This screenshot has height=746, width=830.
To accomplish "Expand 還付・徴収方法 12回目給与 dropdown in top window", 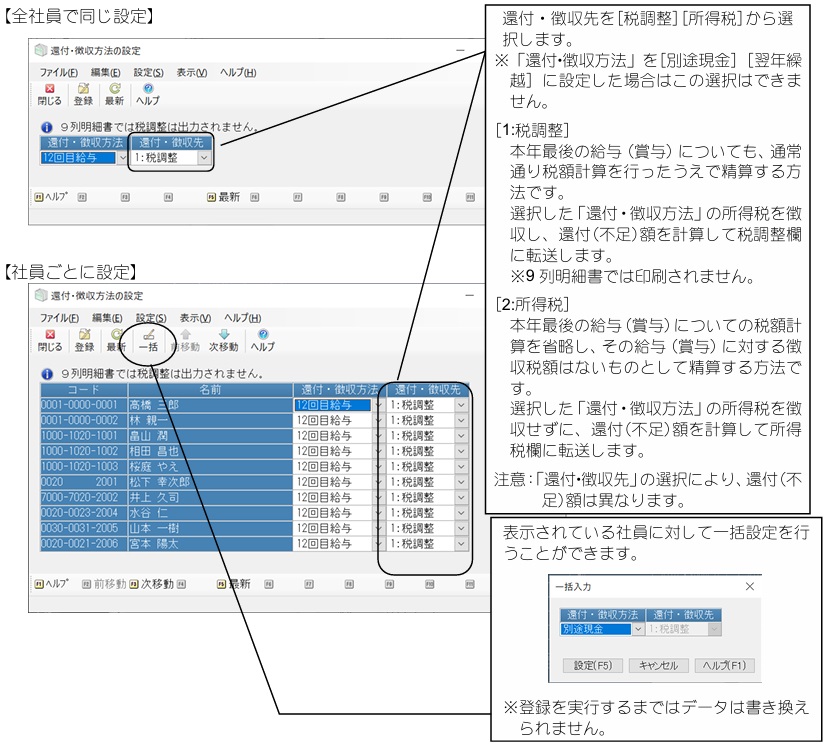I will click(122, 157).
